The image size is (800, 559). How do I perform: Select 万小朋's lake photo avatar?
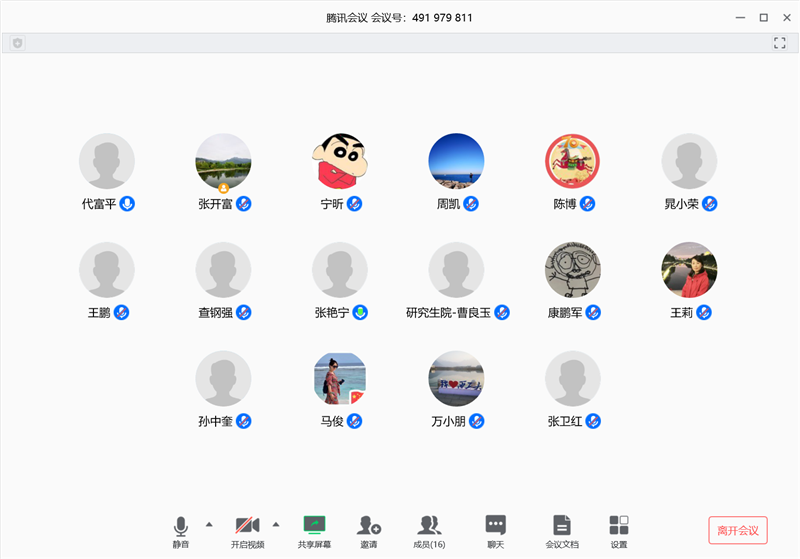pos(456,378)
